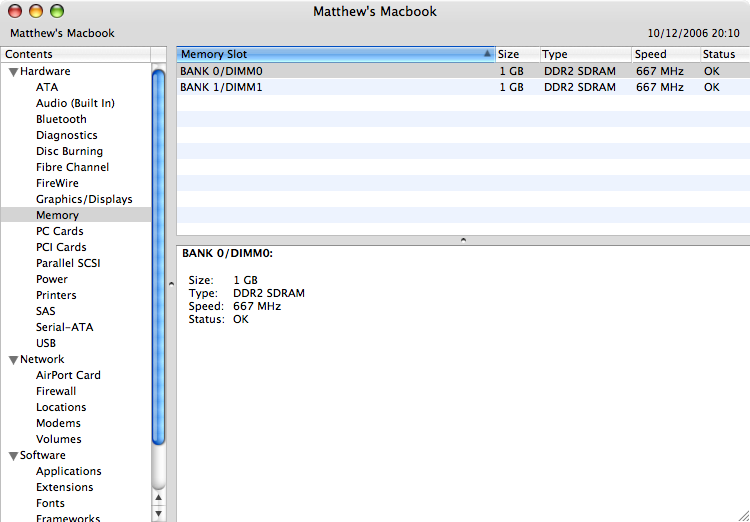Sort table by Status column
Viewport: 750px width, 522px height.
[x=725, y=55]
